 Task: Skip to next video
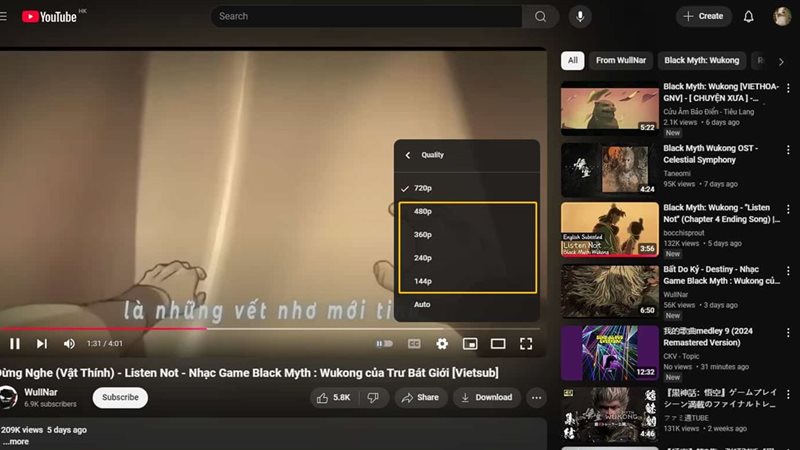[x=42, y=343]
